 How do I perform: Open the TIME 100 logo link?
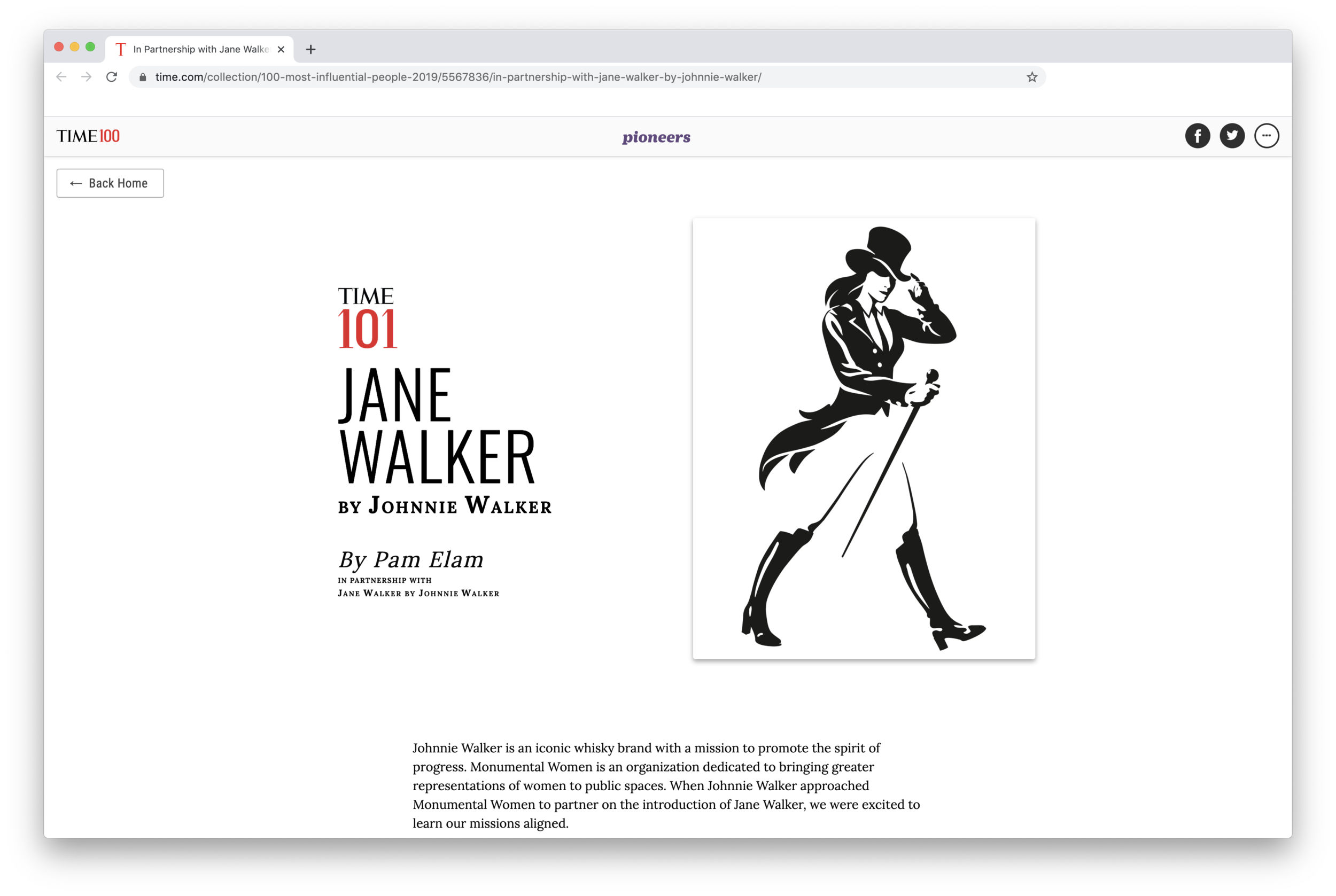88,136
